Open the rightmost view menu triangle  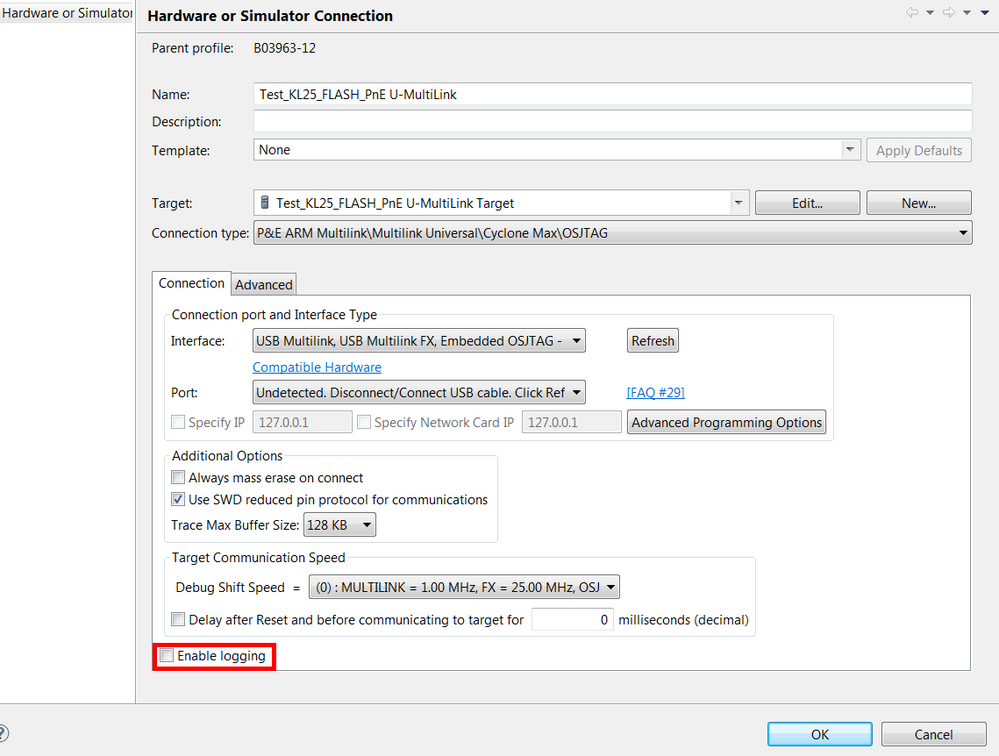point(985,13)
